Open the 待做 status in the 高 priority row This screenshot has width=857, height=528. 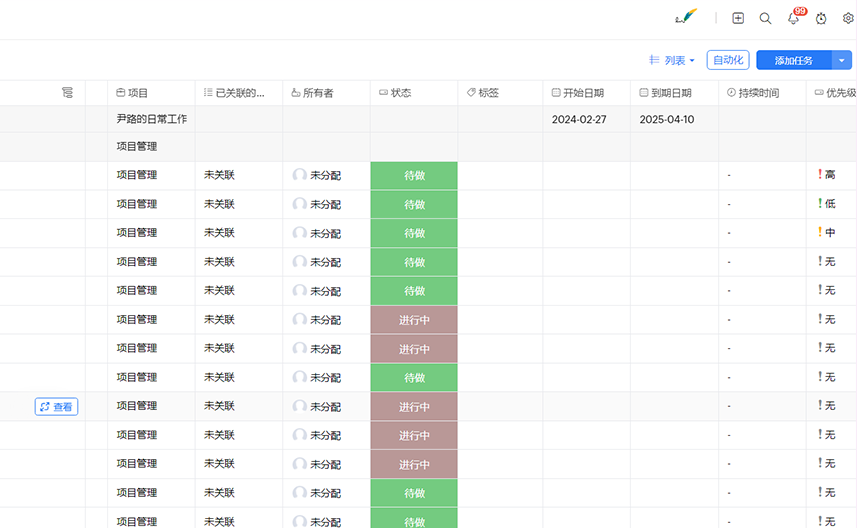click(x=414, y=175)
